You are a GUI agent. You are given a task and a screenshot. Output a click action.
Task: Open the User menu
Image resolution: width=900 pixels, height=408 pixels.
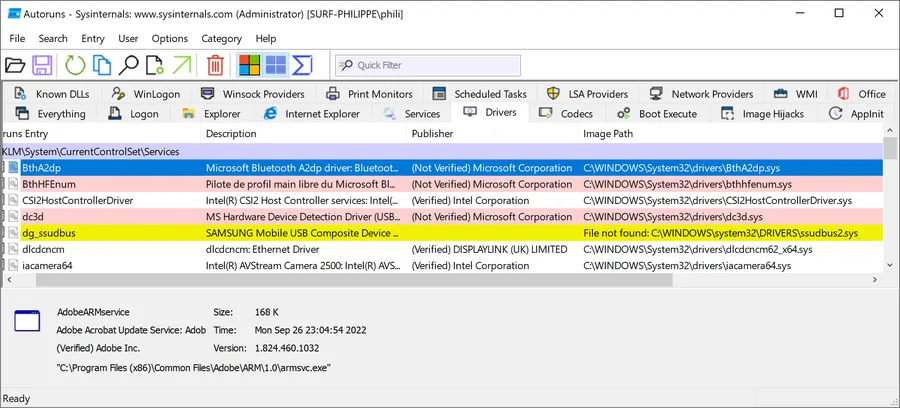(x=128, y=38)
